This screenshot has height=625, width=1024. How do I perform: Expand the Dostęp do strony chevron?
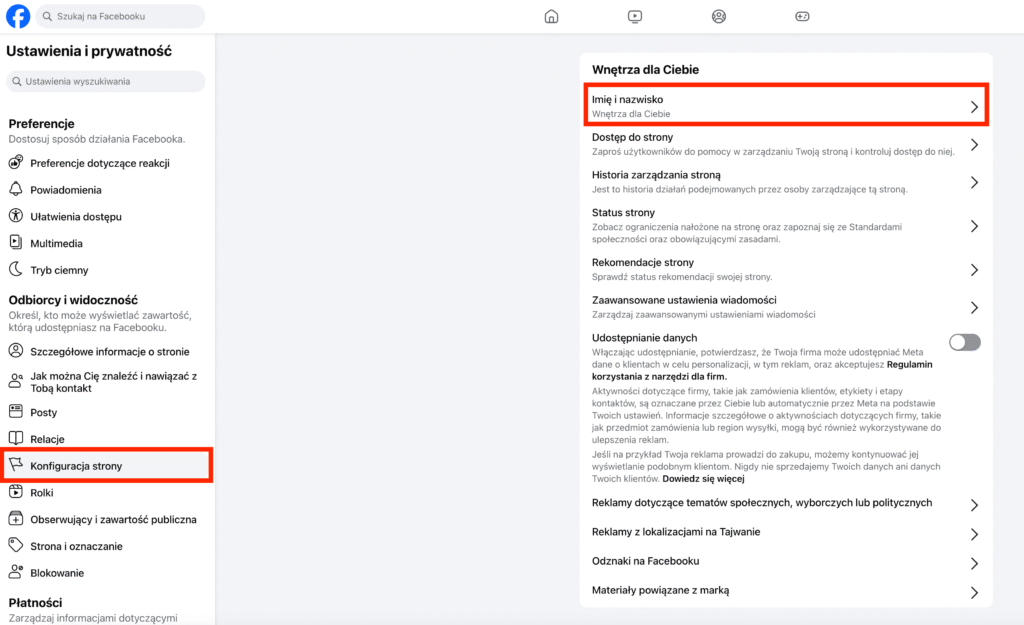click(974, 145)
